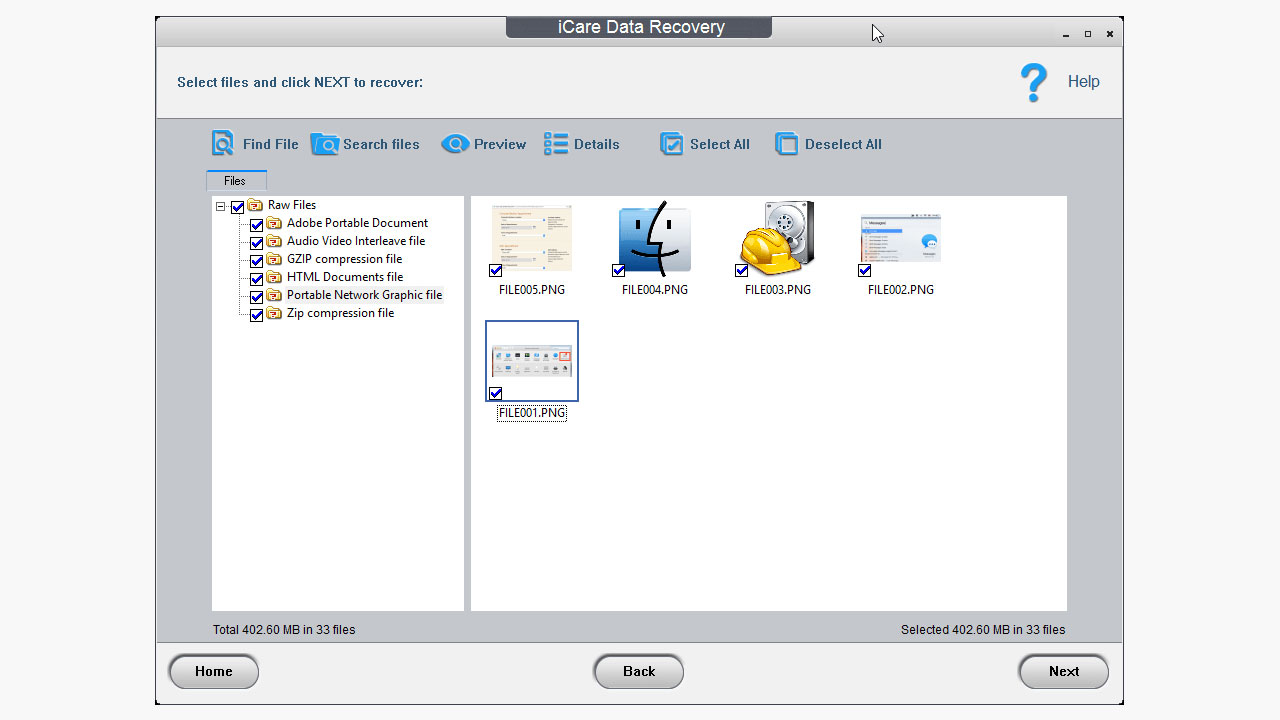Click the Deselect All icon
1280x720 pixels.
pyautogui.click(x=787, y=144)
